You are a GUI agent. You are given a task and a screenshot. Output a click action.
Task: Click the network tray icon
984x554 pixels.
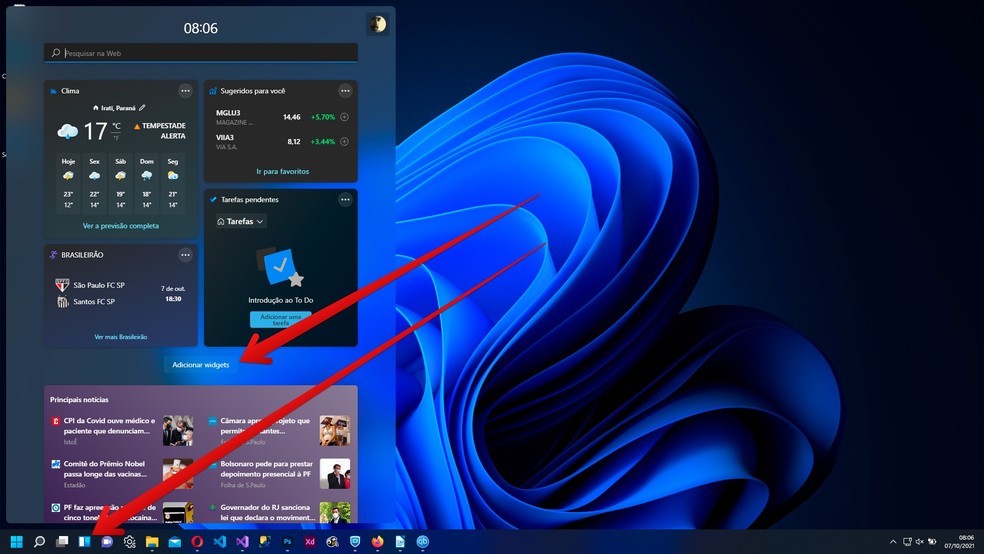[907, 541]
